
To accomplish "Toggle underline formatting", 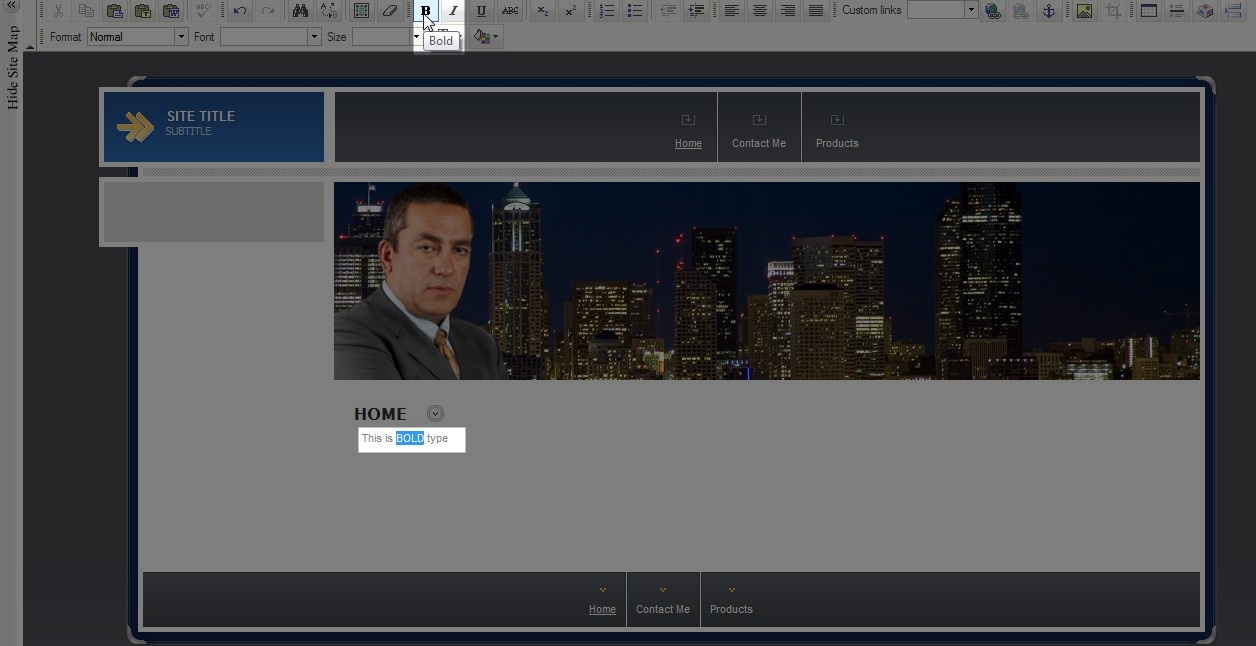I will (481, 11).
